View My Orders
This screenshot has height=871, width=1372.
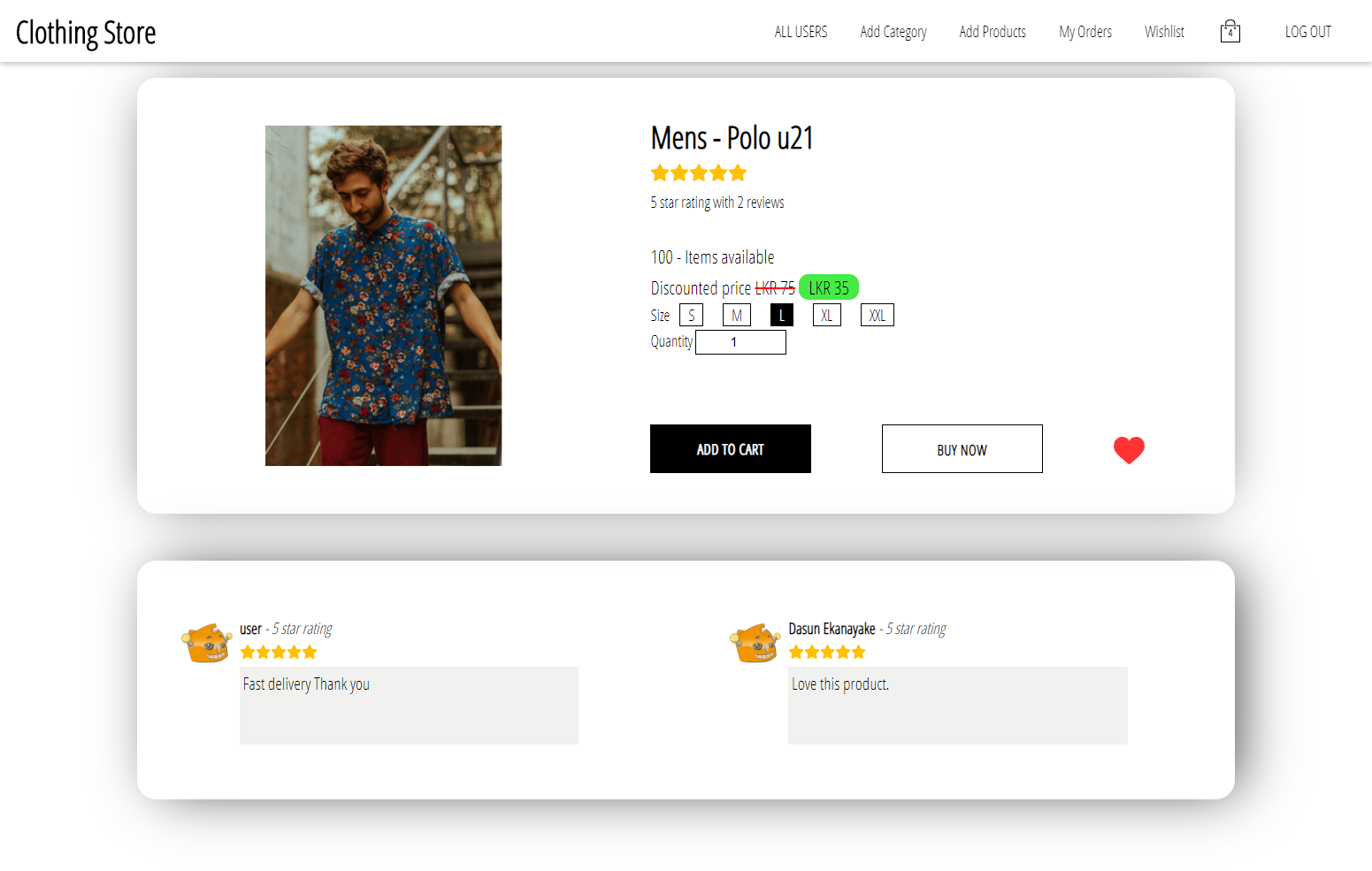tap(1085, 32)
